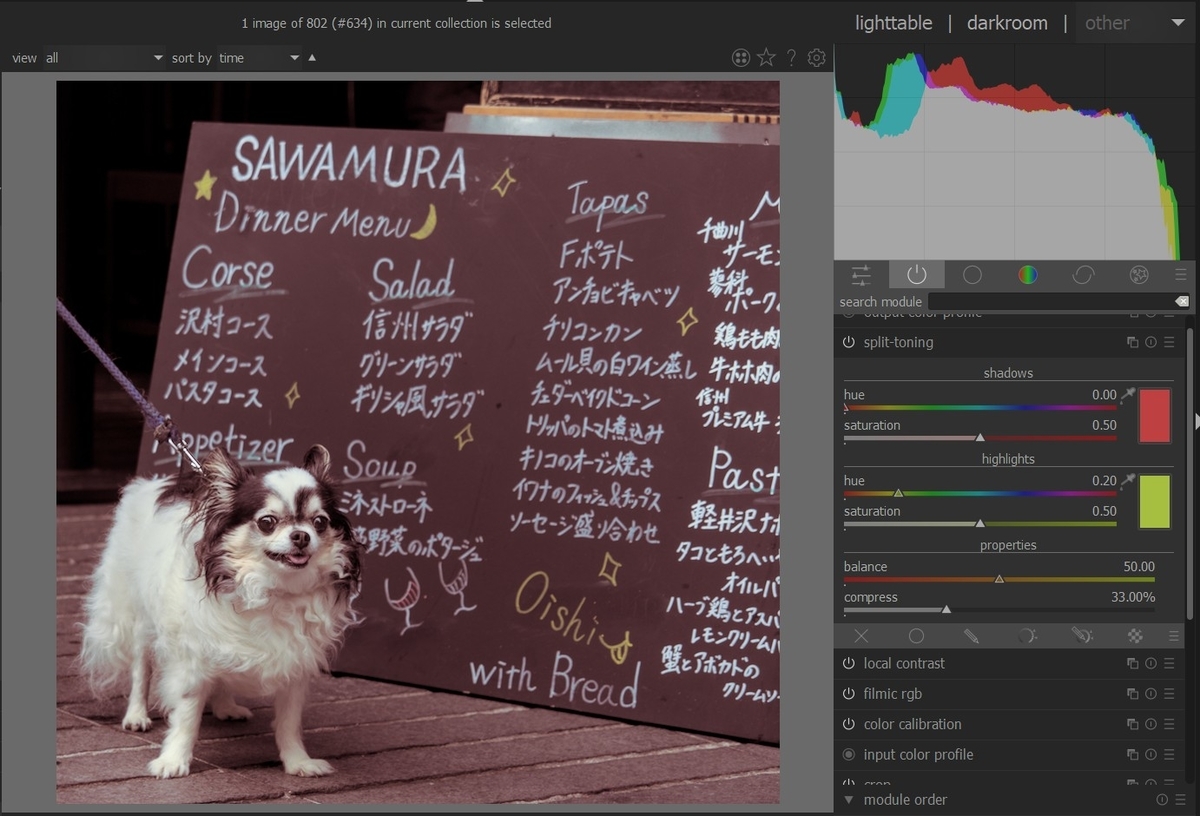Switch to lighttable view
This screenshot has height=816, width=1200.
(x=893, y=23)
